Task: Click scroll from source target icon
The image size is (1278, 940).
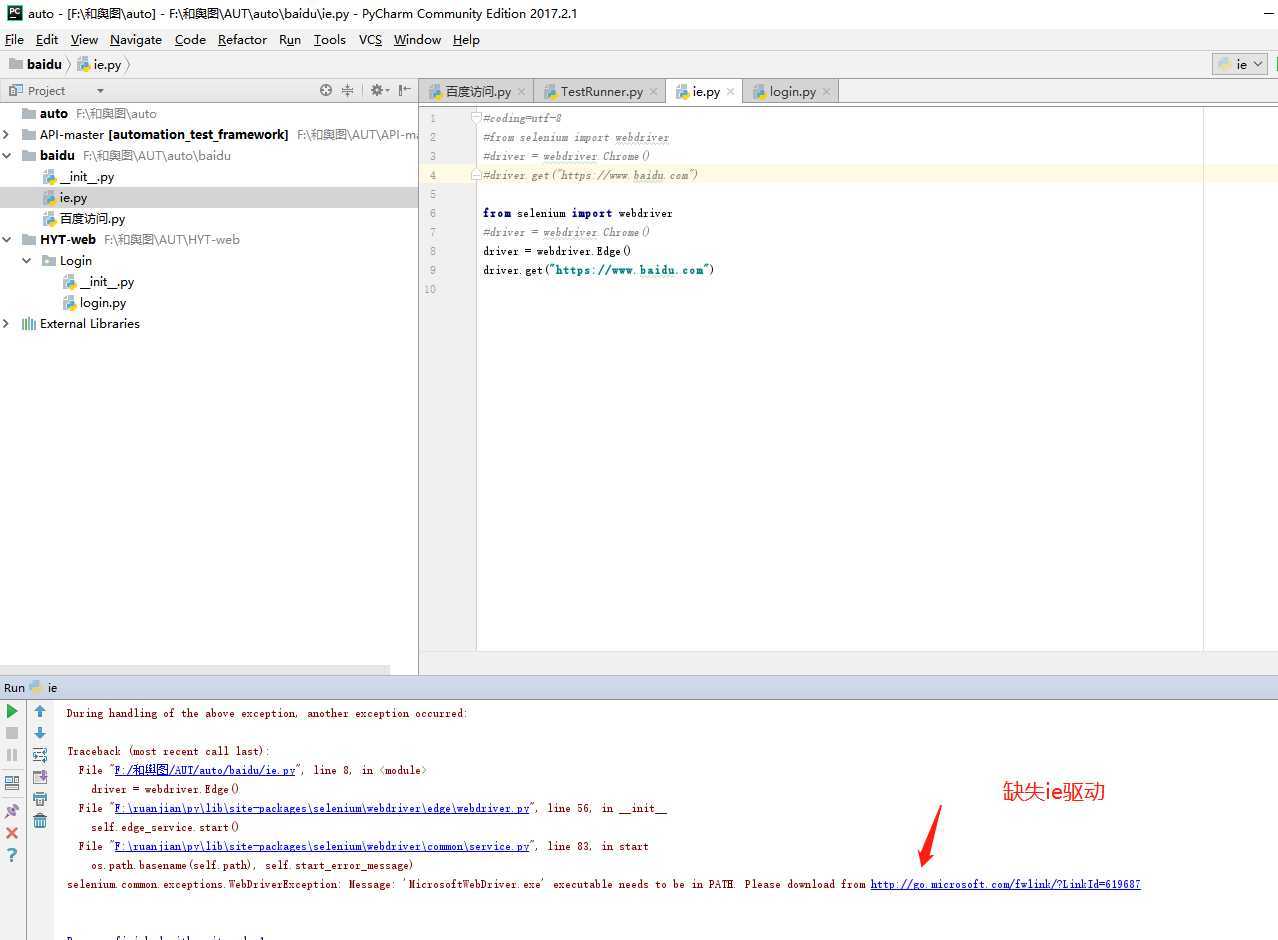Action: (326, 90)
